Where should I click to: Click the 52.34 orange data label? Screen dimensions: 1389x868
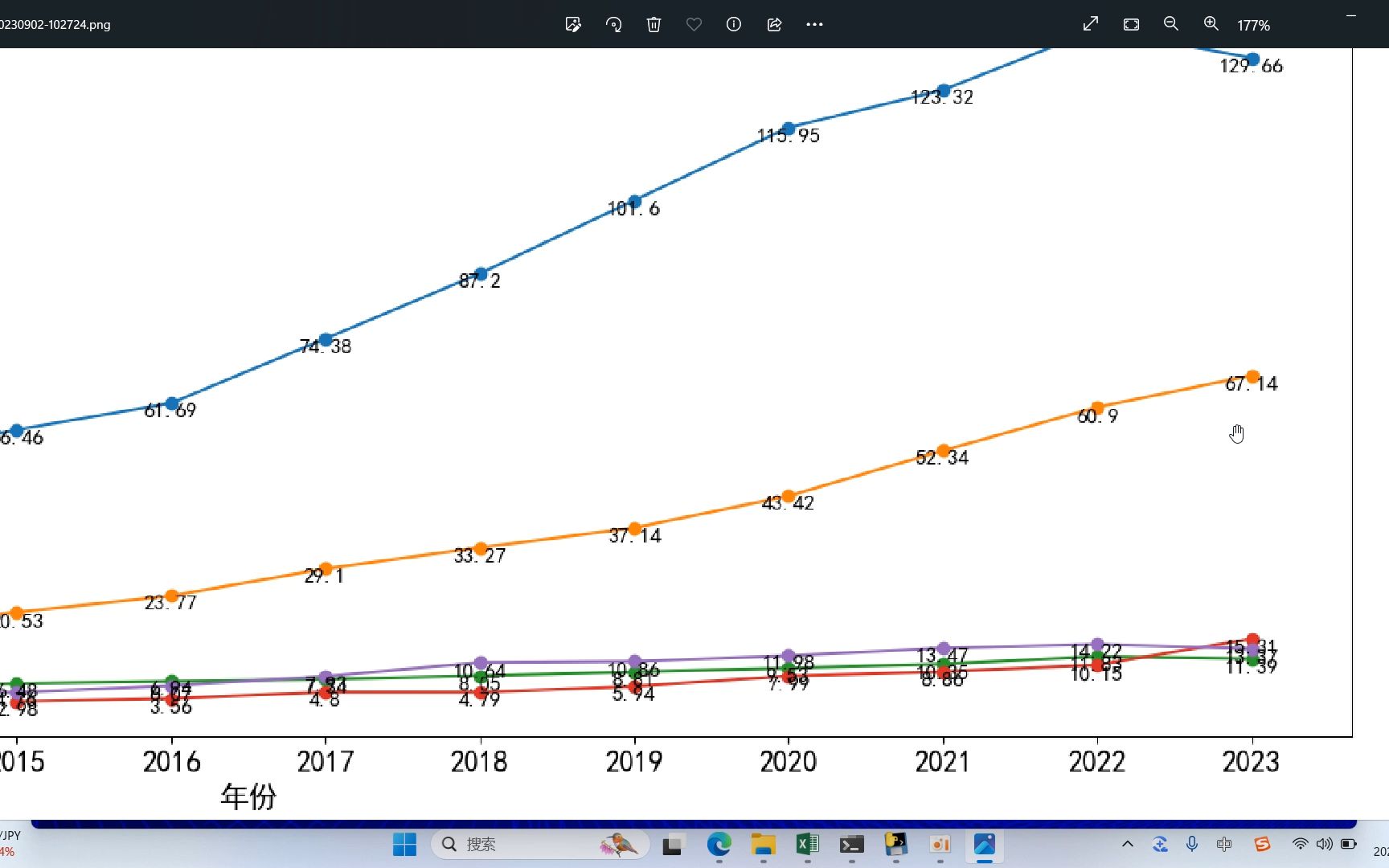tap(942, 458)
